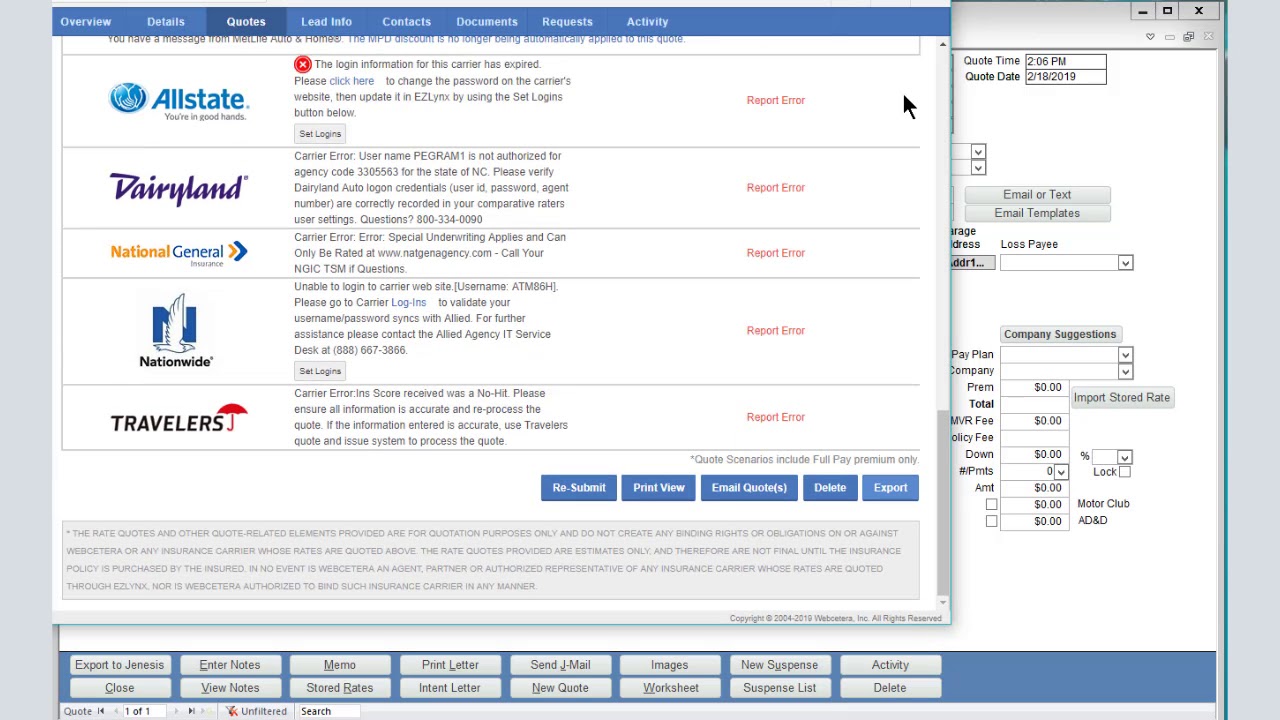Open the Requests tab
The image size is (1280, 720).
(x=567, y=21)
